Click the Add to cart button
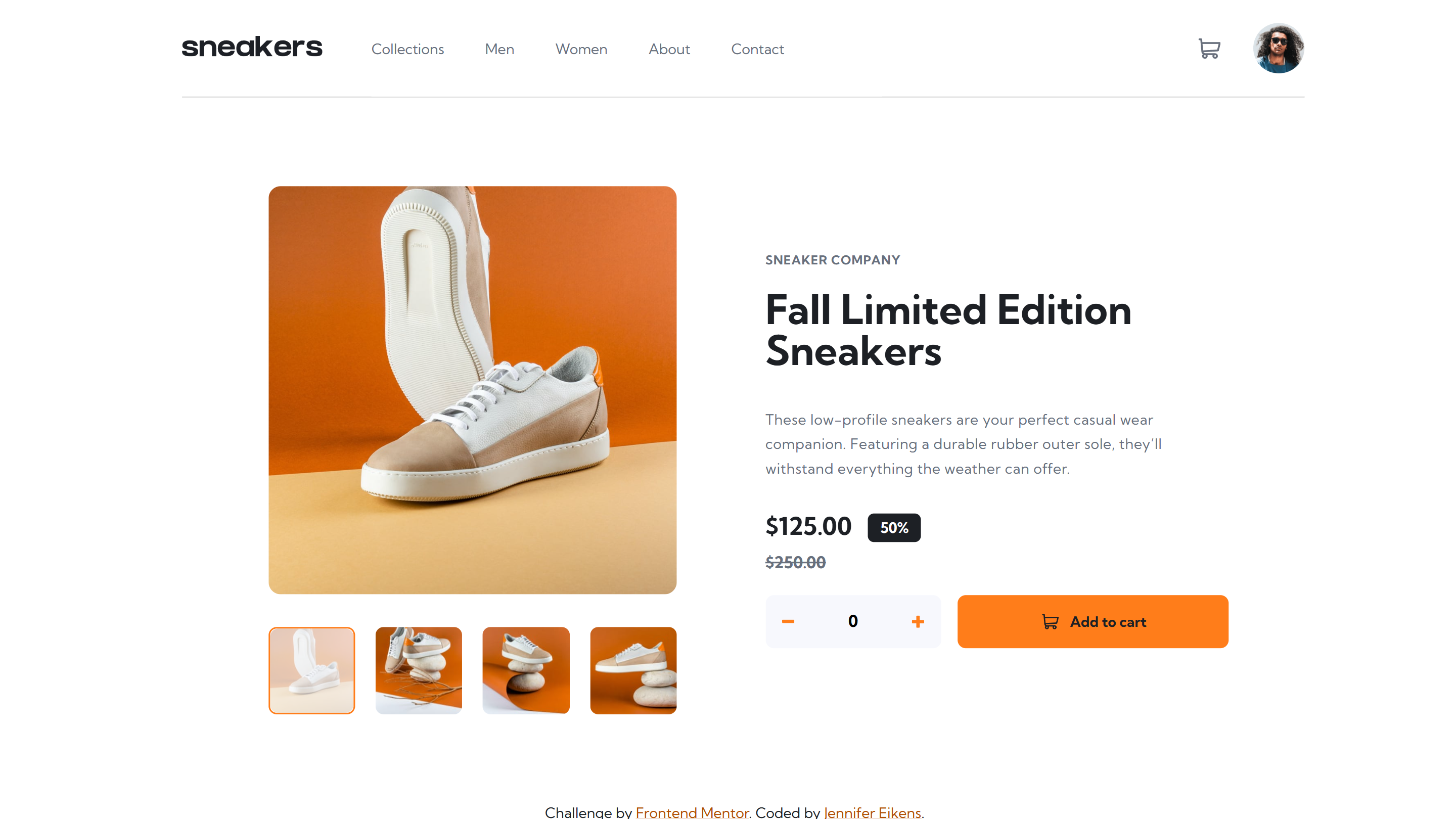The width and height of the screenshot is (1456, 819). coord(1093,621)
